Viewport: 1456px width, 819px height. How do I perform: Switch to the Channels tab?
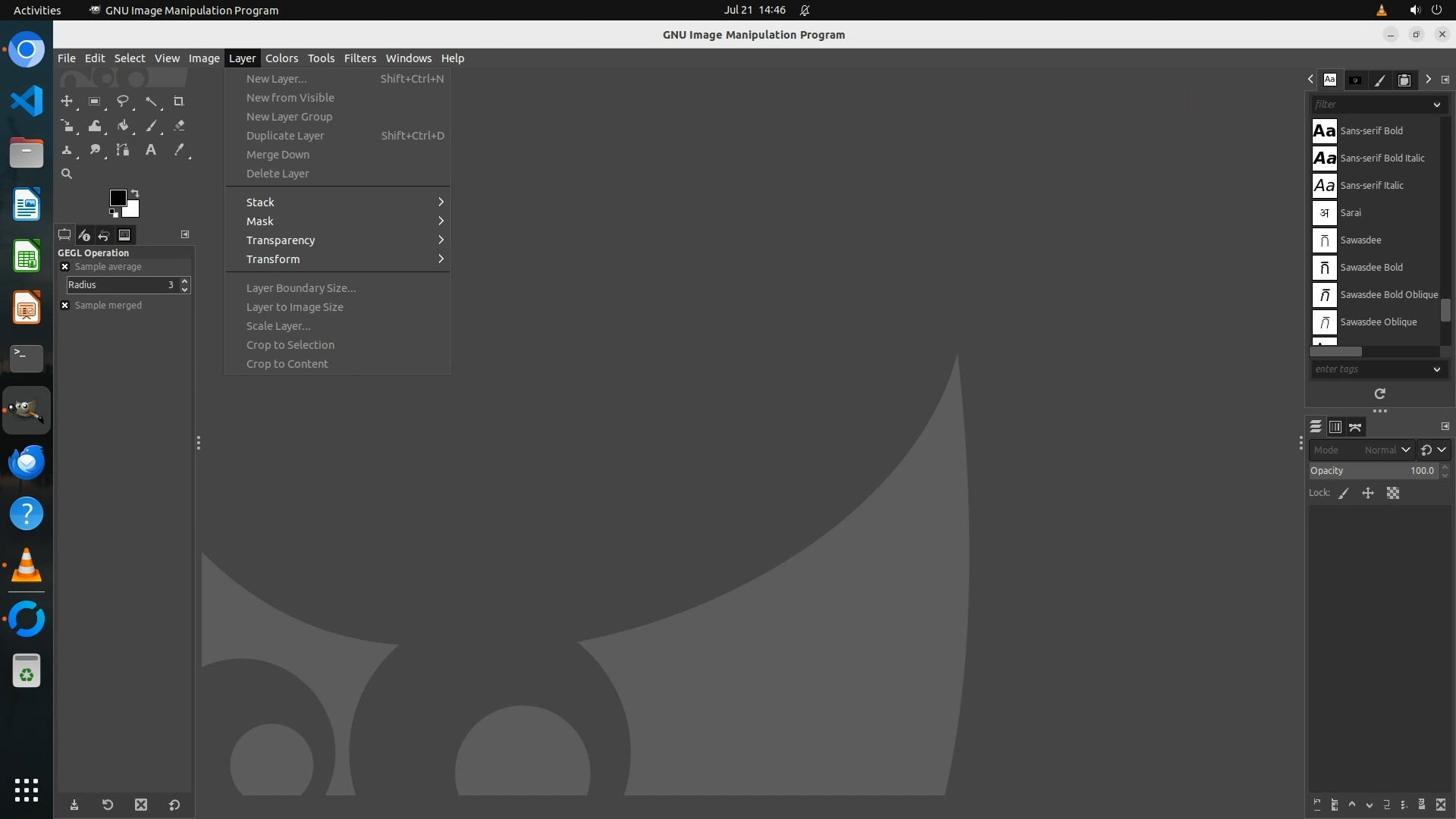1335,427
